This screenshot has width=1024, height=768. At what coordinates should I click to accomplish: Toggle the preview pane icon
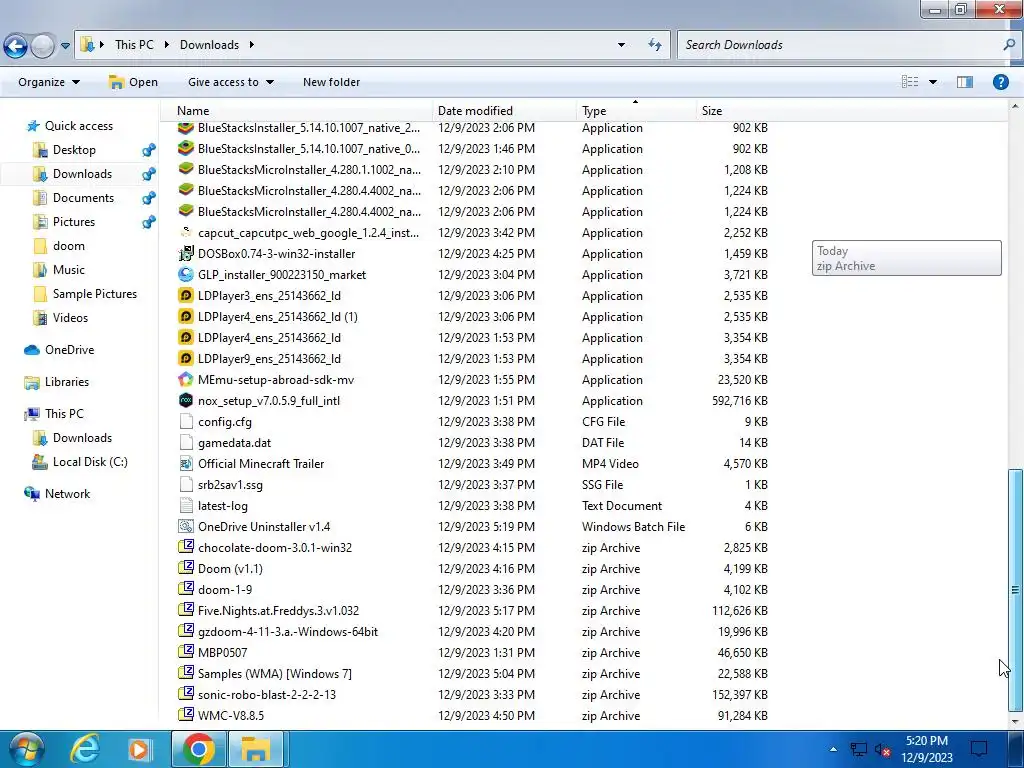point(965,82)
